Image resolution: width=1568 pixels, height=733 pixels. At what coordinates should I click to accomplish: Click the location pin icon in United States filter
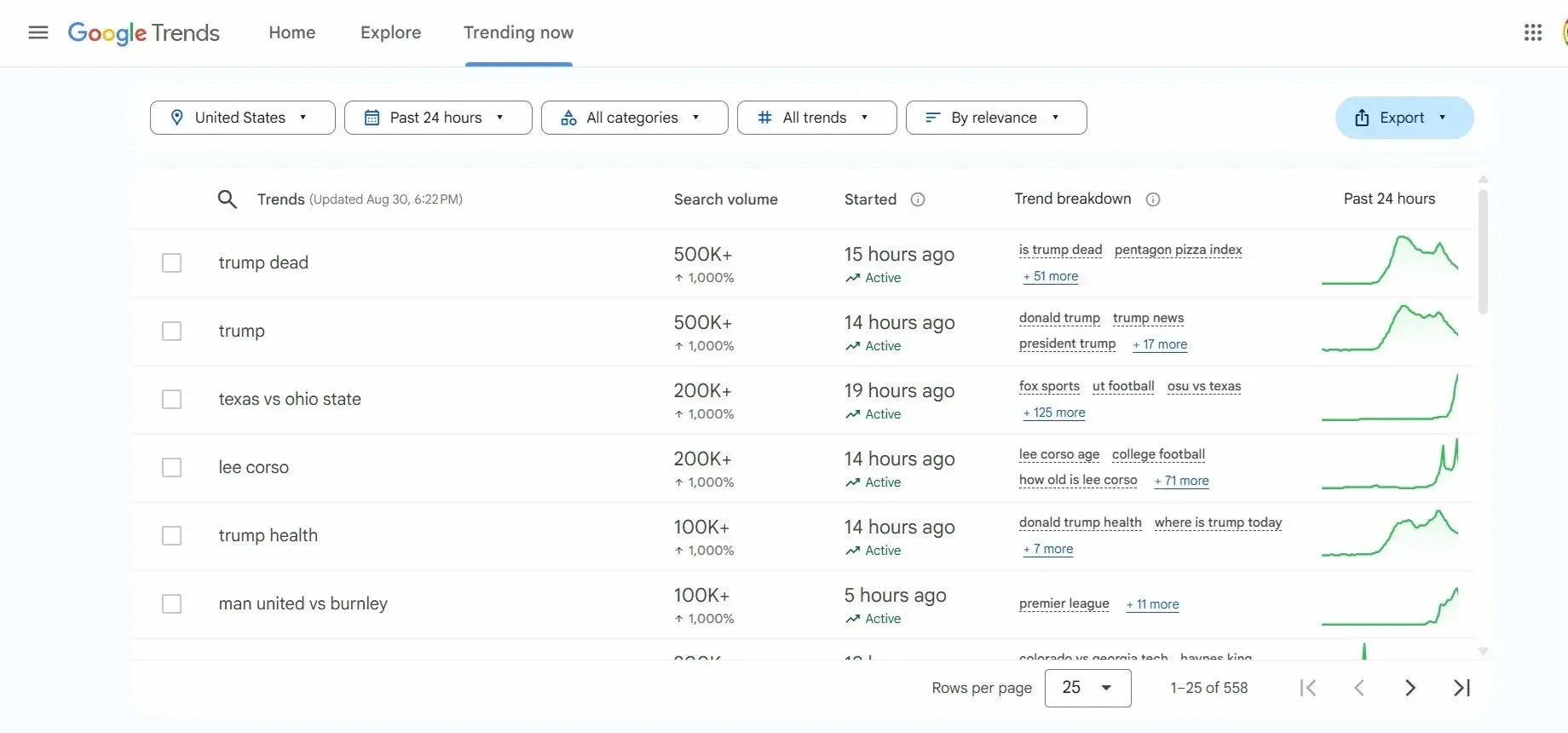tap(176, 118)
